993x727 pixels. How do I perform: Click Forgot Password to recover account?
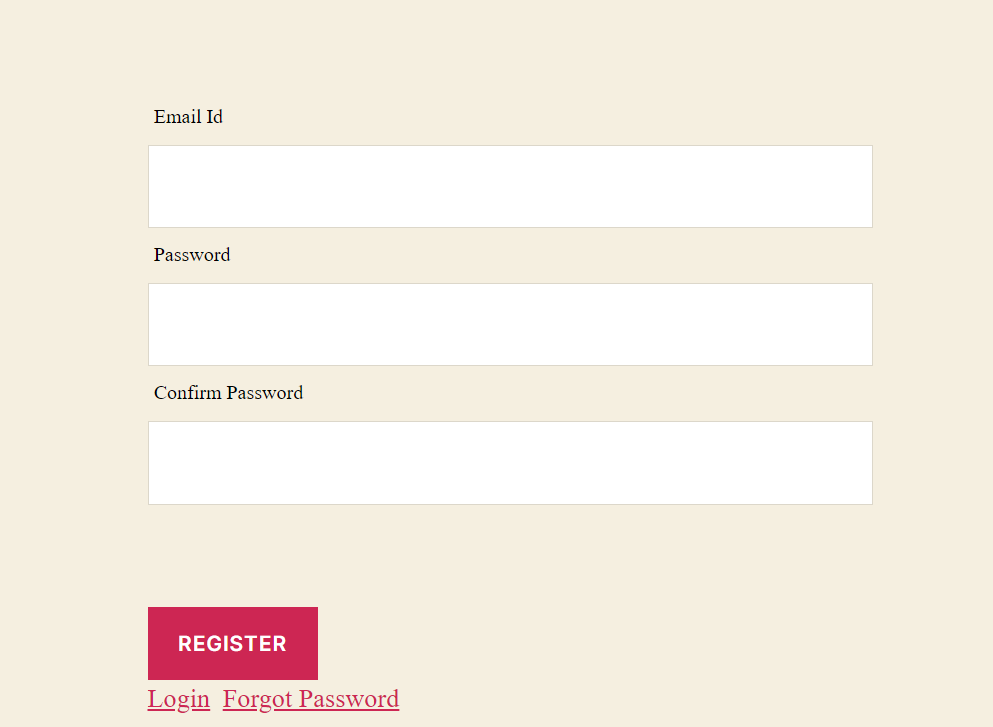tap(310, 699)
